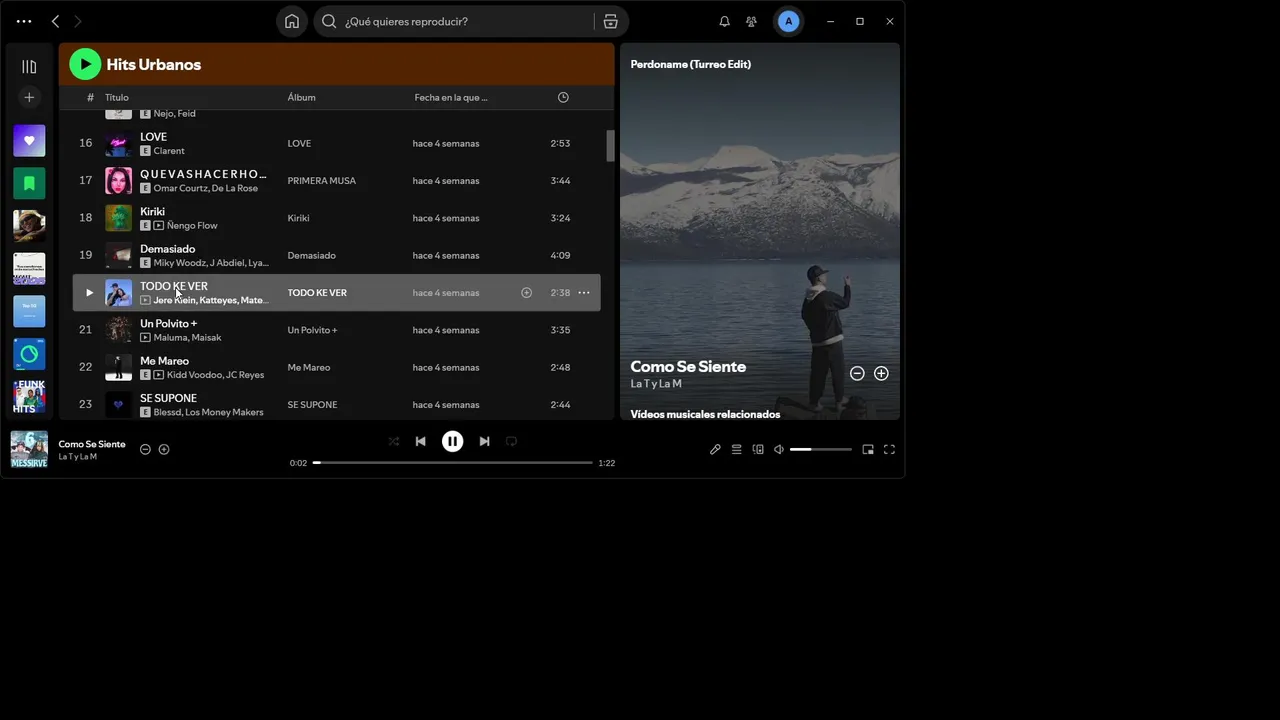
Task: Open more options for TODO KE VER
Action: [584, 293]
